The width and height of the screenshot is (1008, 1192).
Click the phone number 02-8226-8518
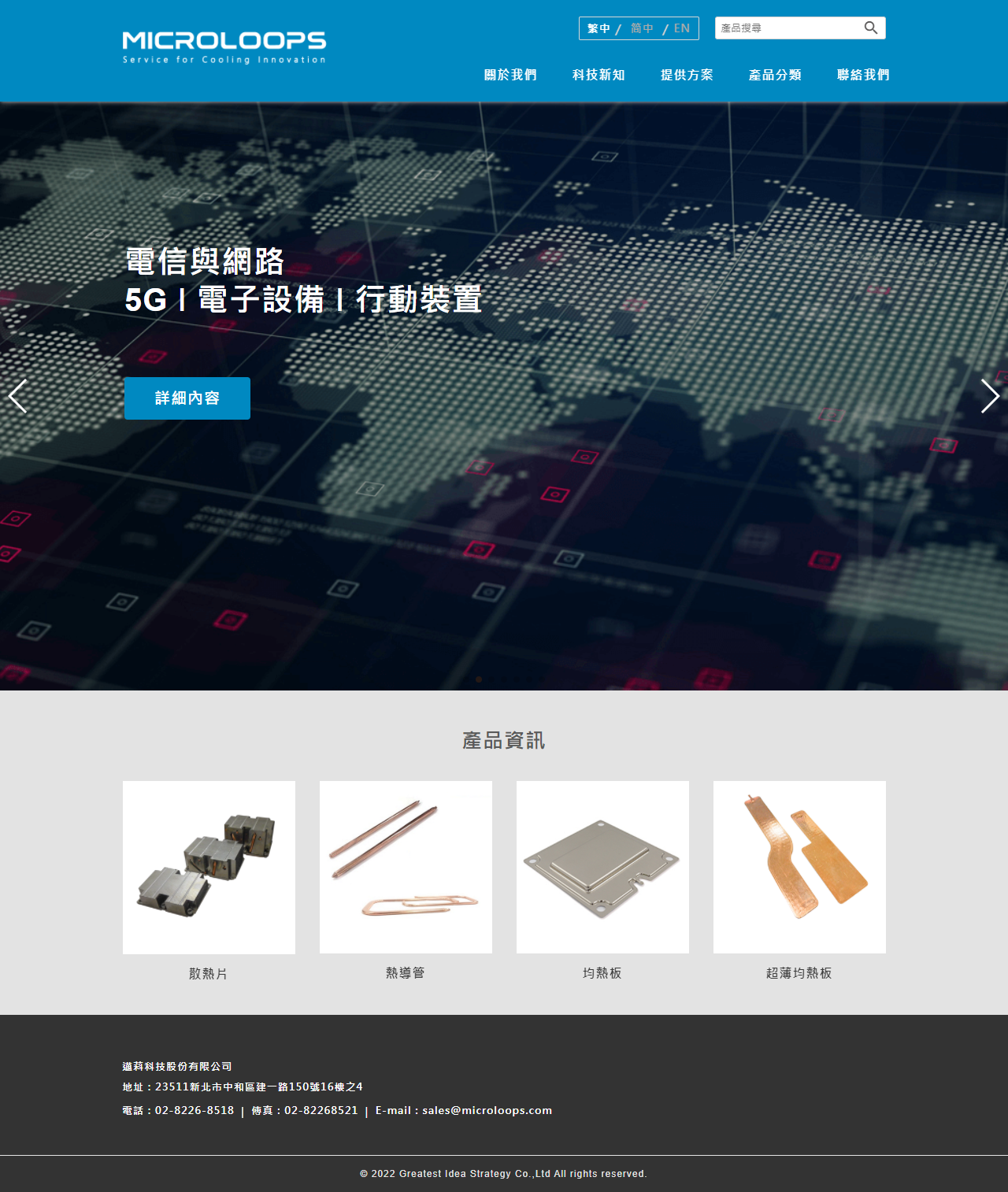pyautogui.click(x=195, y=1111)
